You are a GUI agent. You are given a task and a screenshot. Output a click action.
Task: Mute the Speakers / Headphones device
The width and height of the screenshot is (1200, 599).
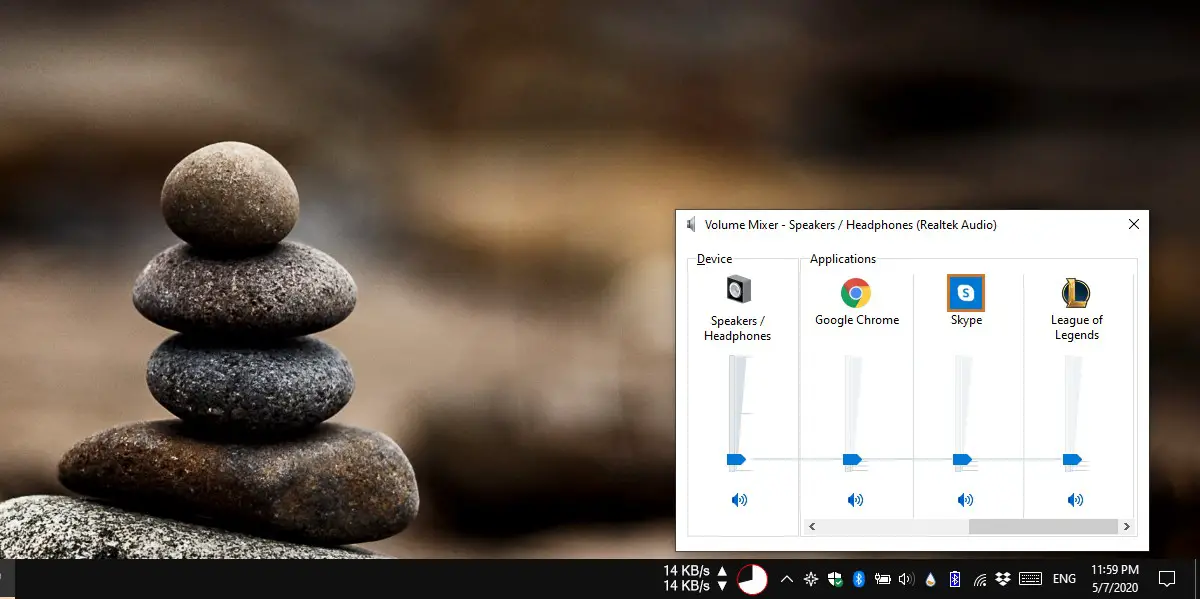click(739, 500)
